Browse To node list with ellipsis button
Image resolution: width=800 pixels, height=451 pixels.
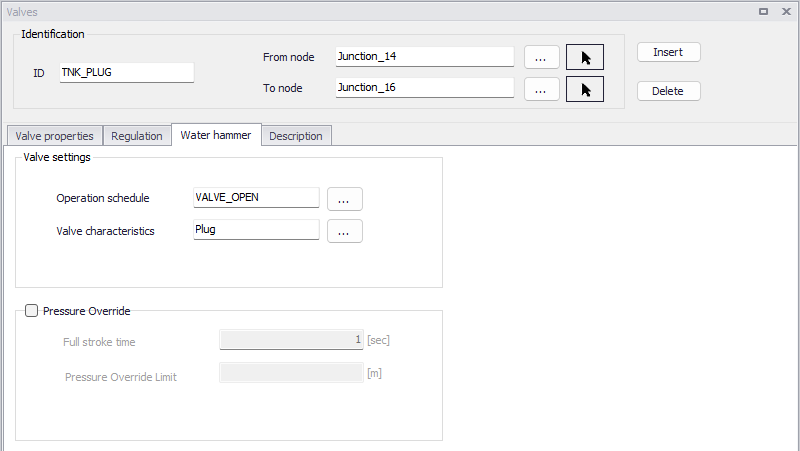click(x=541, y=89)
